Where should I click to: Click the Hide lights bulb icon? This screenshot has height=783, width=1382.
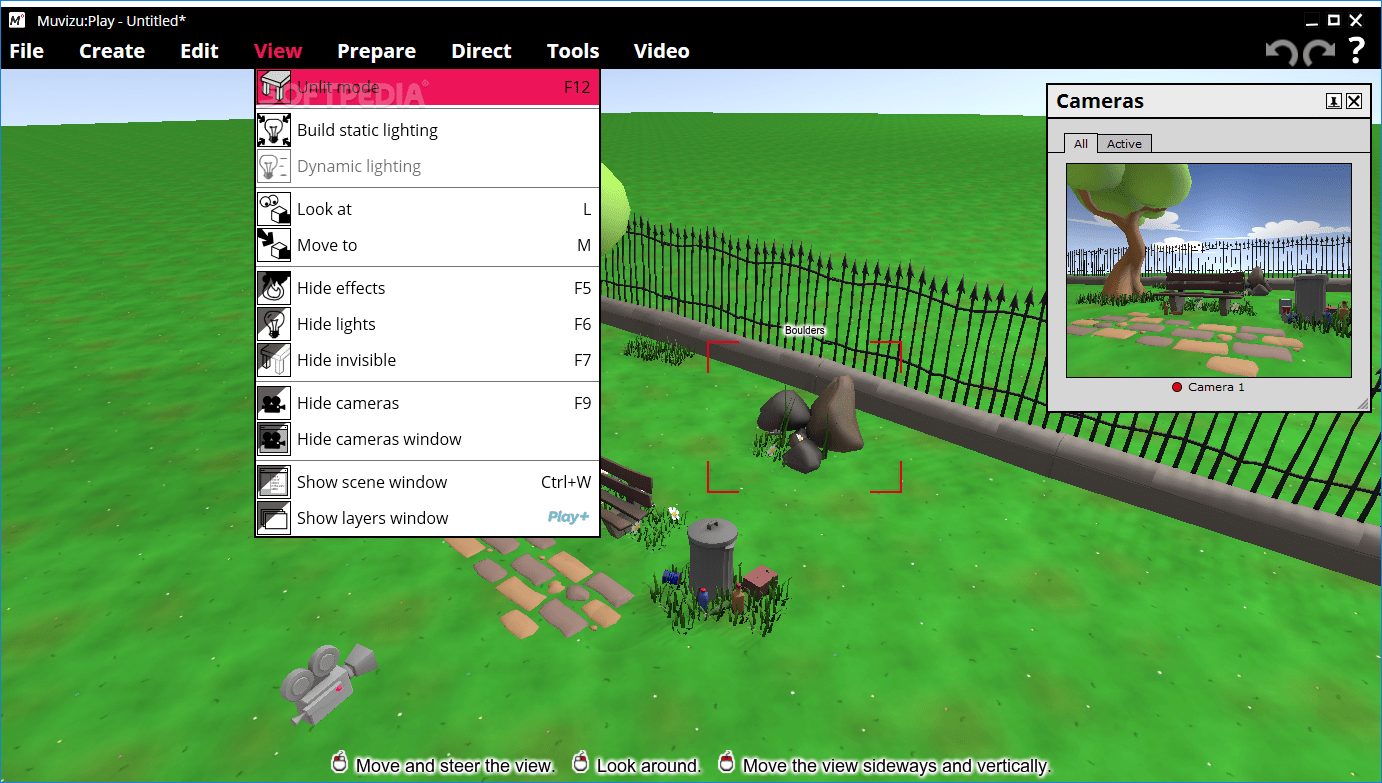[274, 324]
